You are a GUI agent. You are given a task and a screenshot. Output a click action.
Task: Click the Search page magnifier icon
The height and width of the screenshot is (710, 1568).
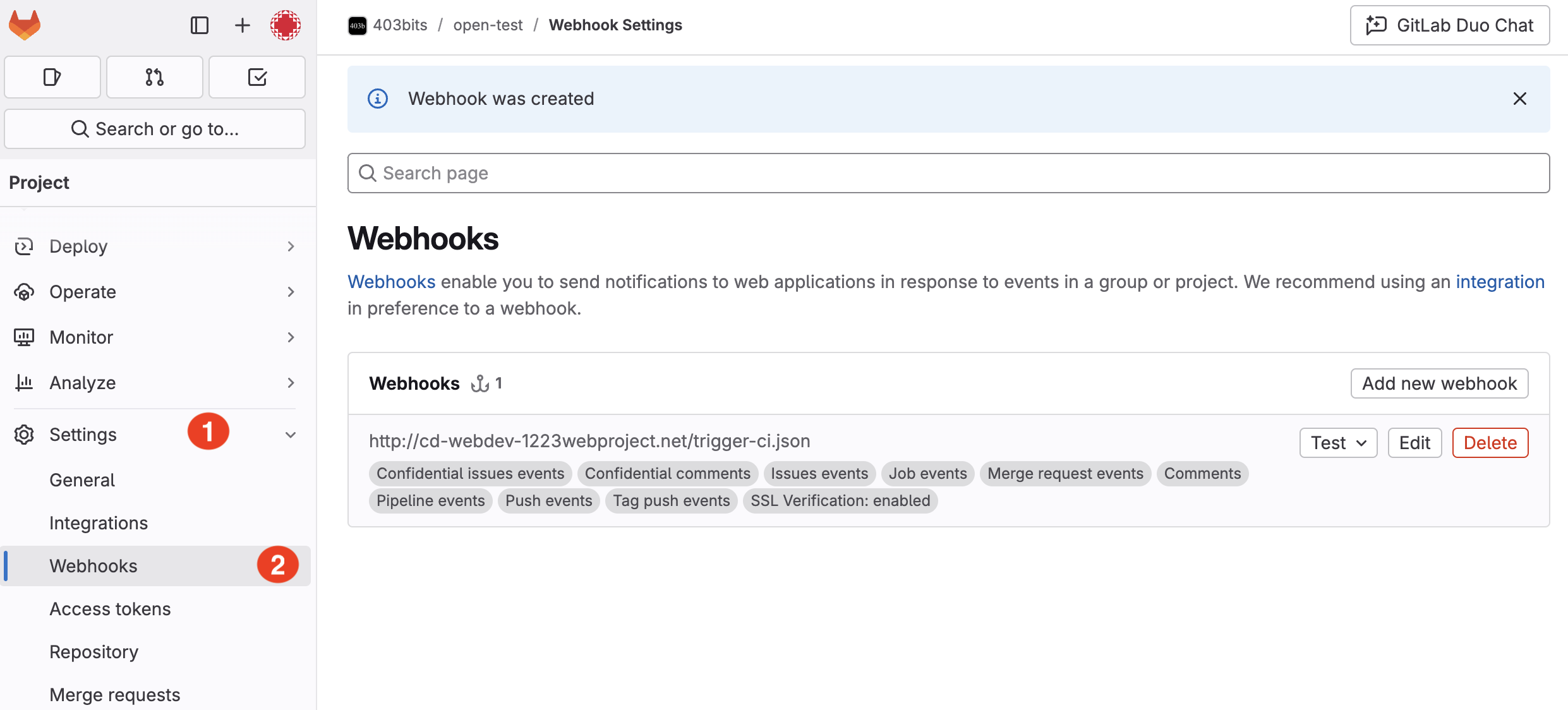tap(368, 173)
